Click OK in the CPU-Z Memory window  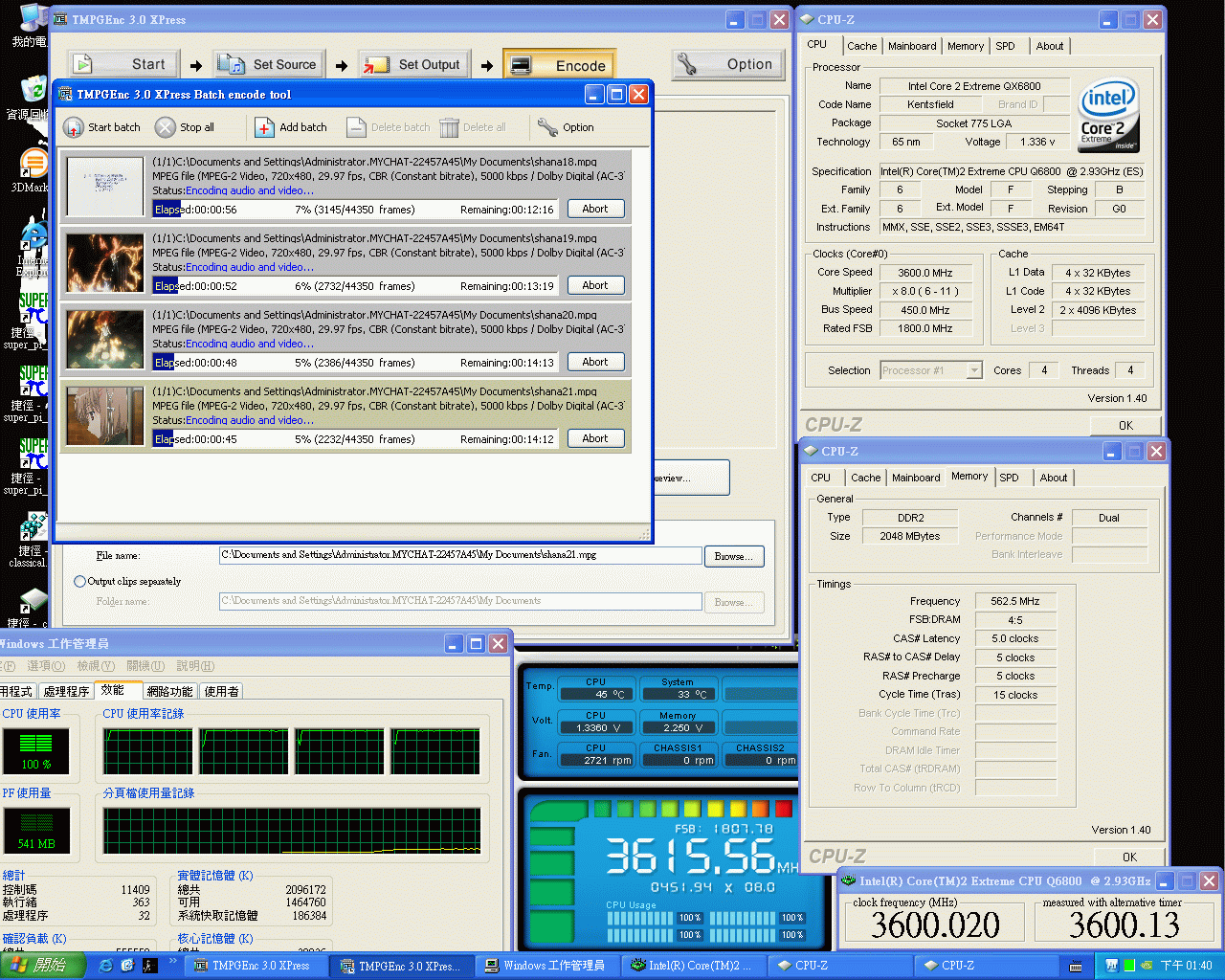1128,857
